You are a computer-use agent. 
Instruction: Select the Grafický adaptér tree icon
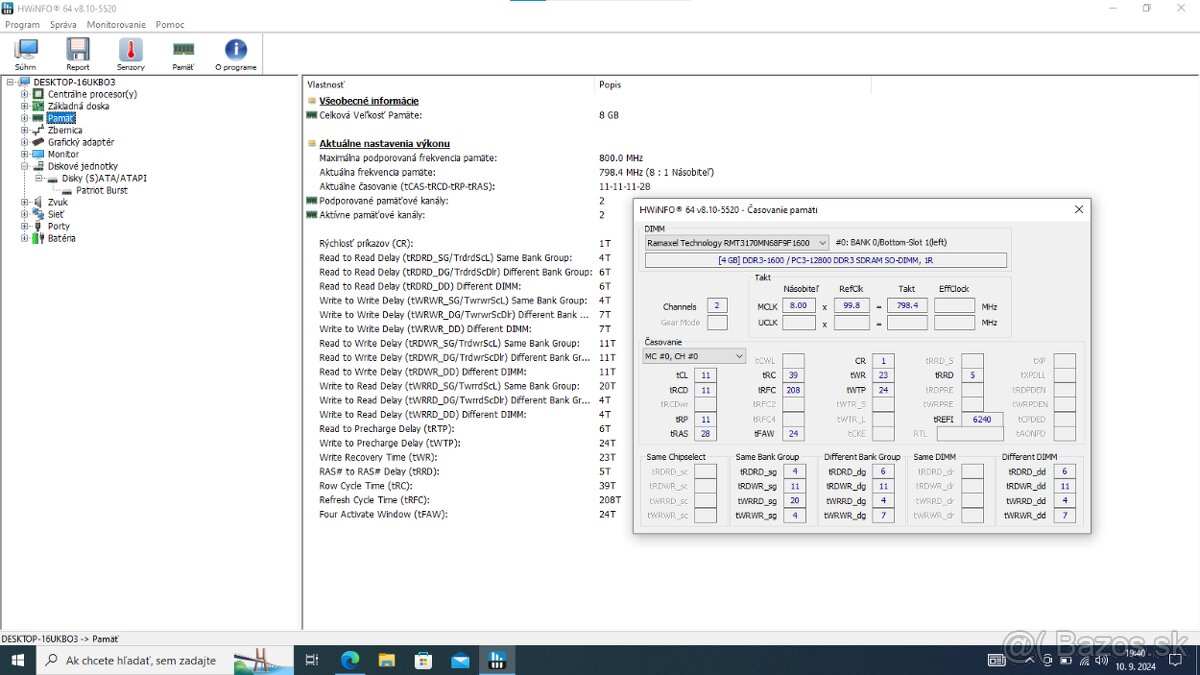pyautogui.click(x=40, y=142)
